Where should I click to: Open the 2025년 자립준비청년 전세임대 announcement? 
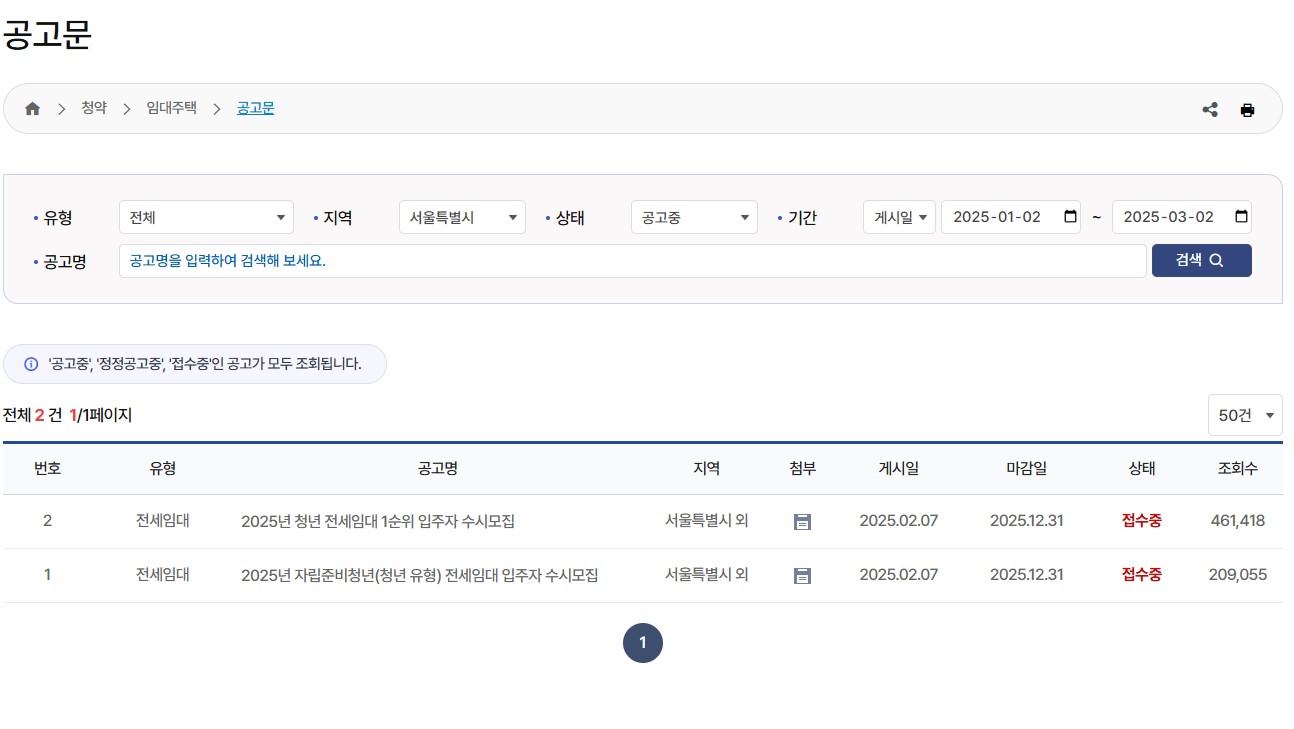coord(420,574)
